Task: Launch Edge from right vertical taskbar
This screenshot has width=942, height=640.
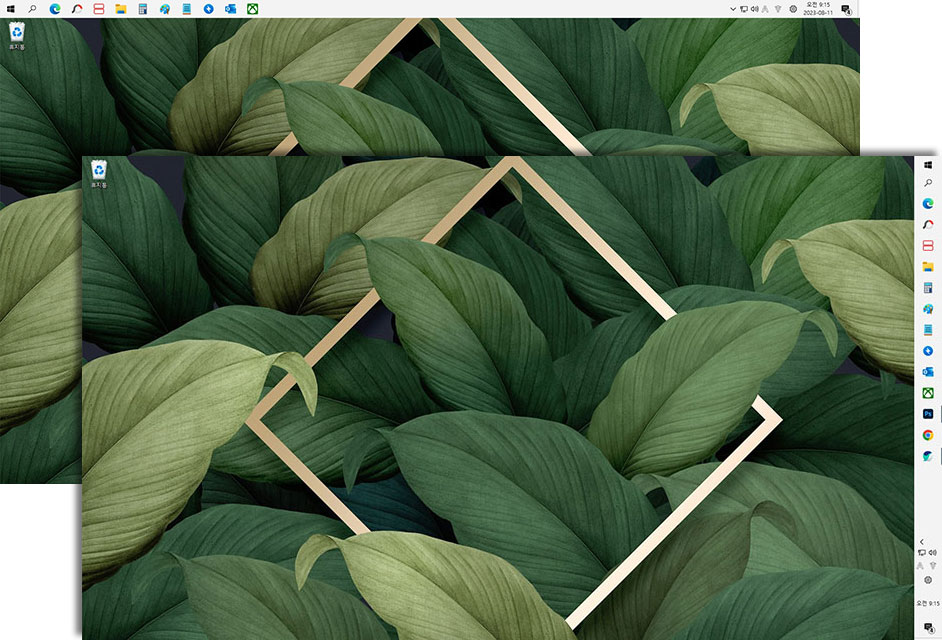Action: coord(928,204)
